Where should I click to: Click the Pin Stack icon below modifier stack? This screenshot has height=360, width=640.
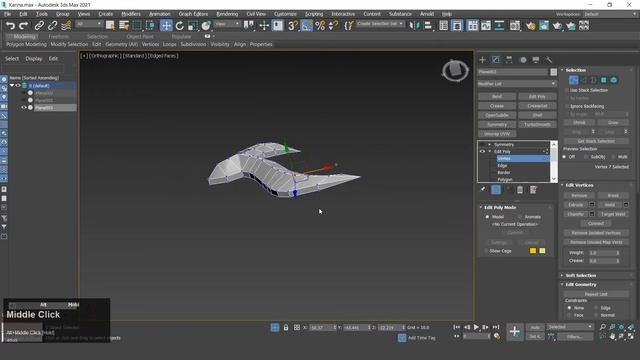(x=483, y=189)
